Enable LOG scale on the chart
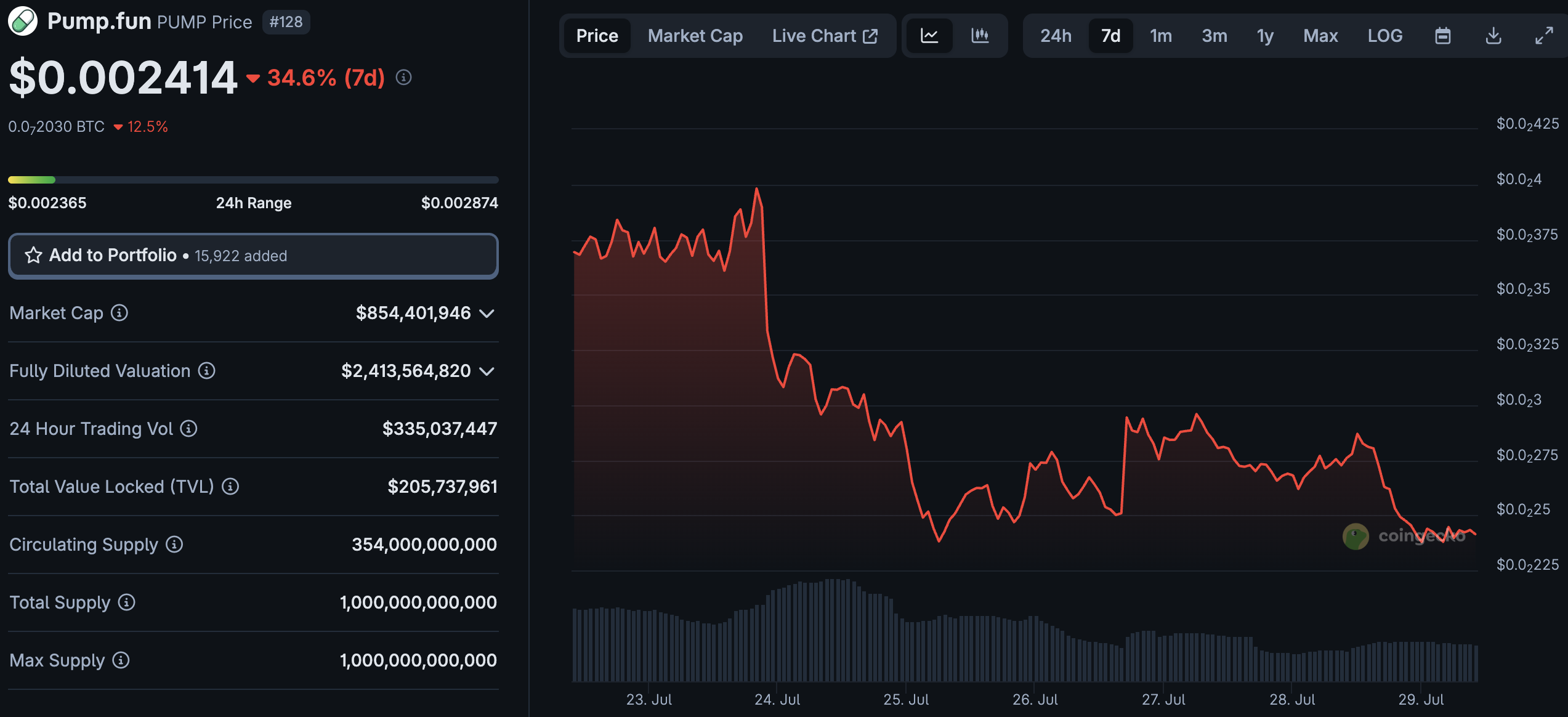Viewport: 1568px width, 717px height. click(x=1385, y=36)
